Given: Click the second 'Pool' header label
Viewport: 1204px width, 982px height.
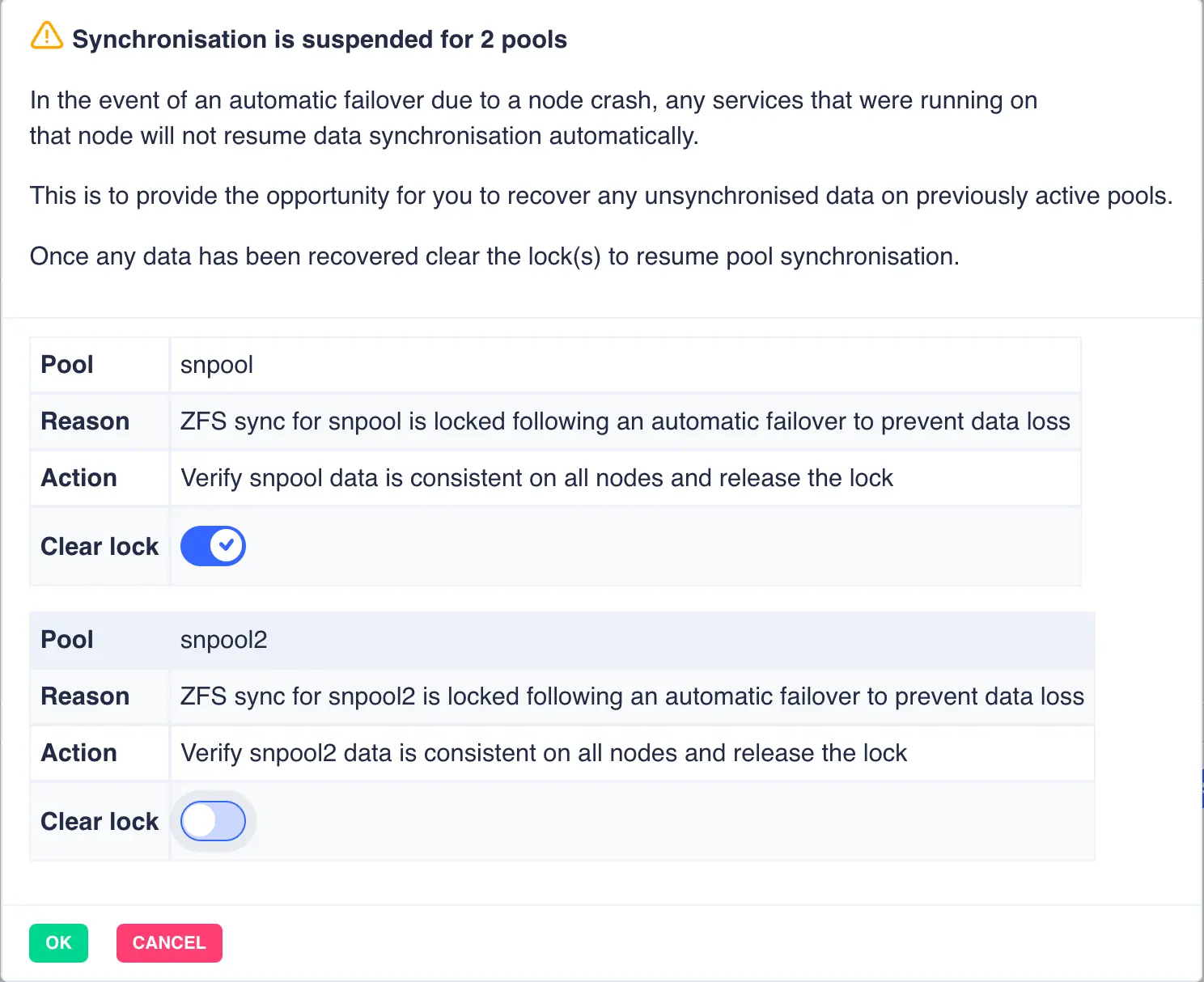Looking at the screenshot, I should point(67,640).
